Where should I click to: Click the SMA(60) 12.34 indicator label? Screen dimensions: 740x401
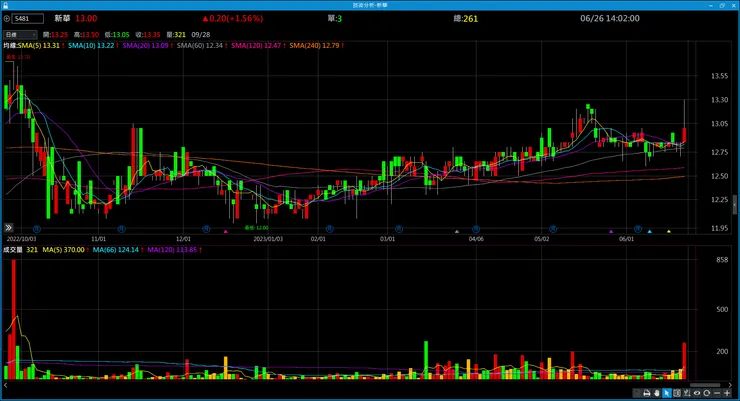(202, 45)
